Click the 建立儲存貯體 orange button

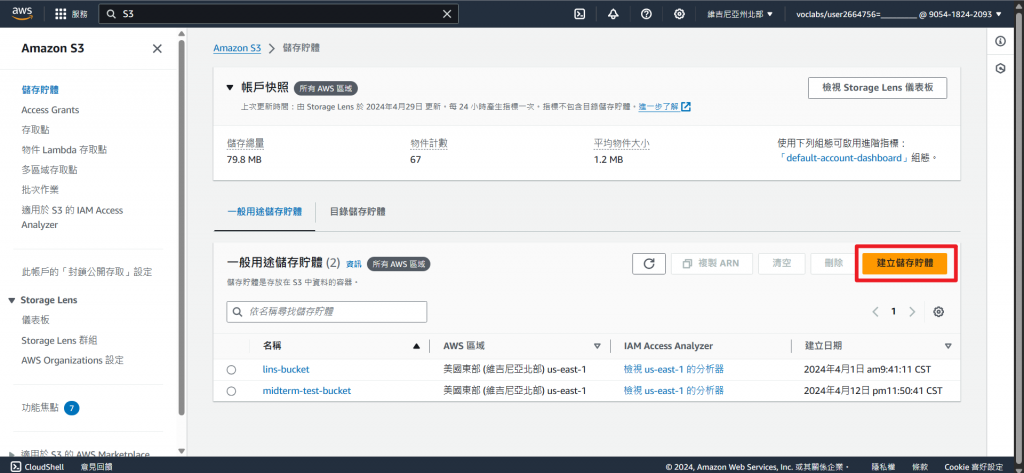(904, 263)
